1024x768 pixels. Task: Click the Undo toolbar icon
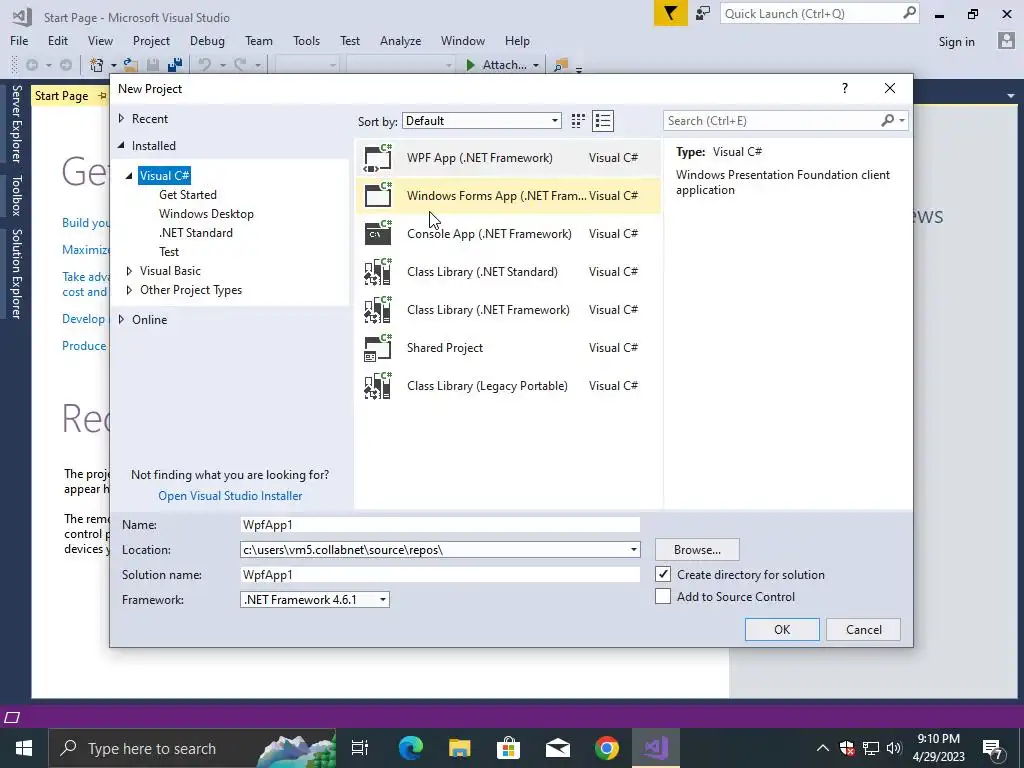[x=205, y=65]
